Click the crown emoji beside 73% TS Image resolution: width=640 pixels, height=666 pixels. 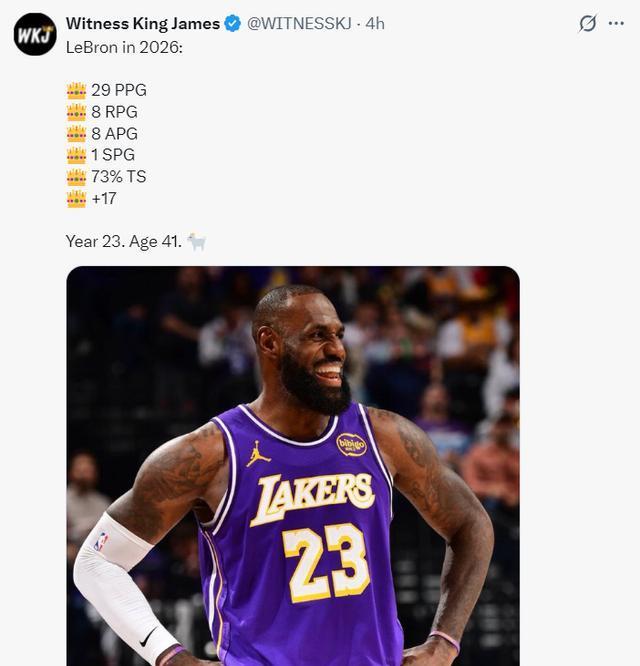coord(77,177)
